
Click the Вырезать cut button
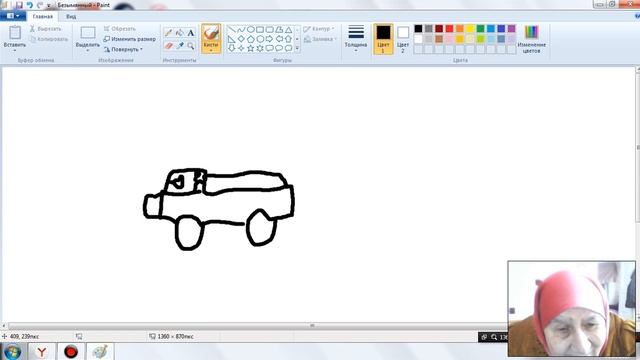[x=46, y=29]
